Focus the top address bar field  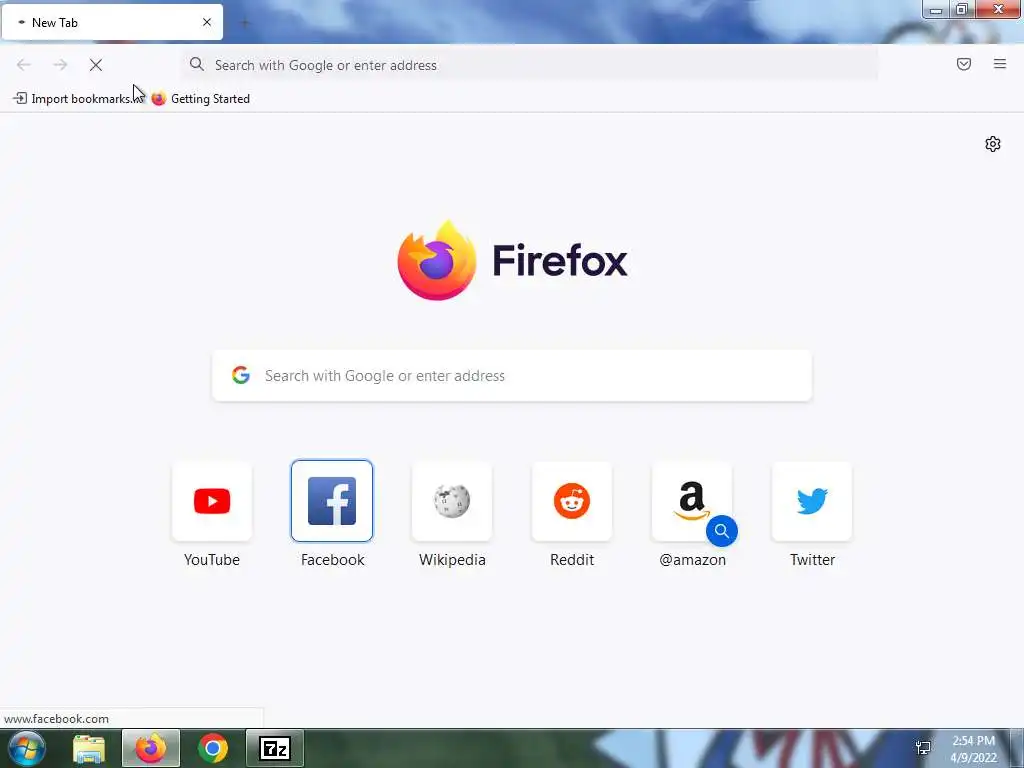[530, 65]
